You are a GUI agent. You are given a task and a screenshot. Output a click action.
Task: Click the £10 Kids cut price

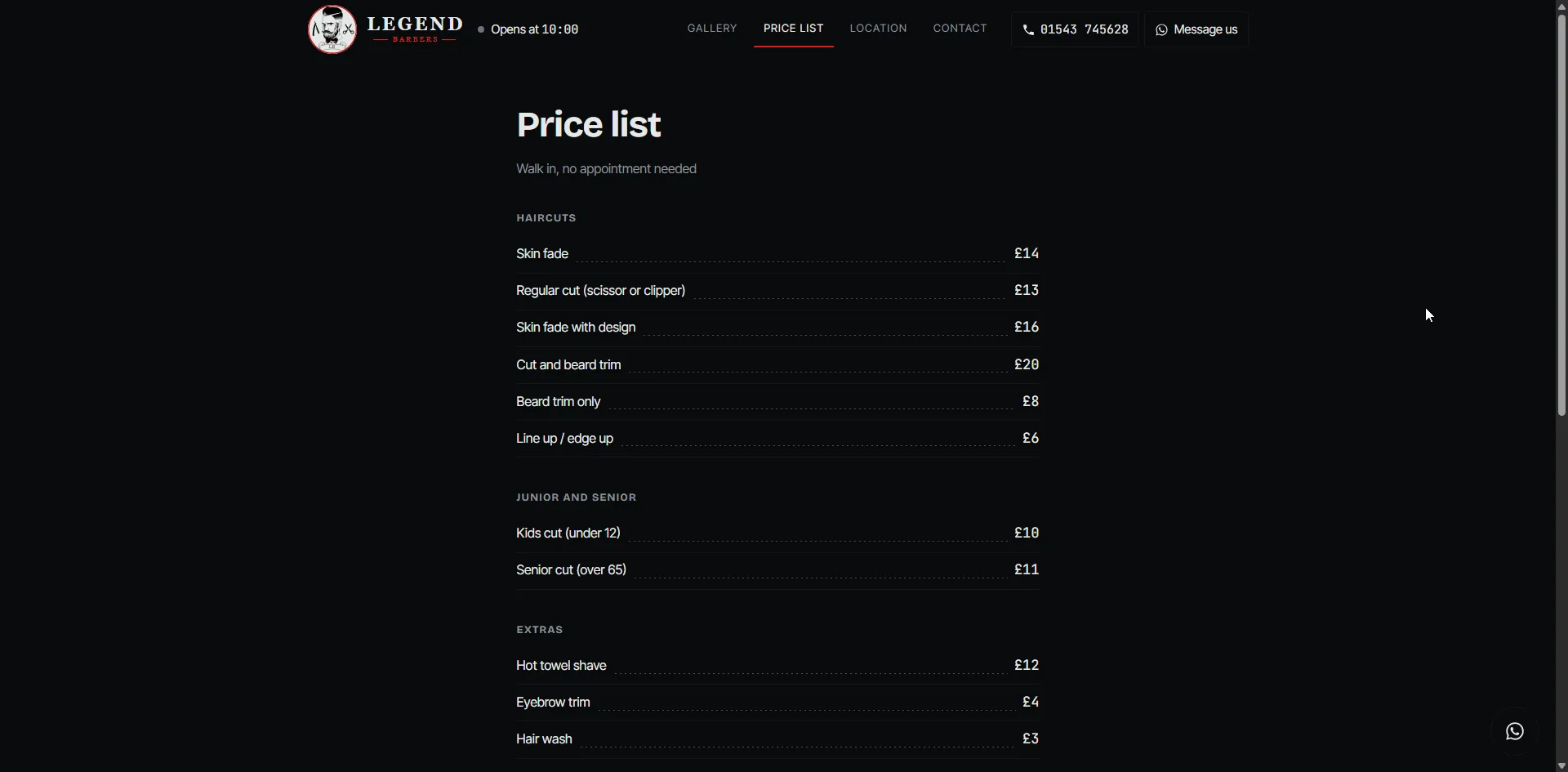click(x=1027, y=533)
